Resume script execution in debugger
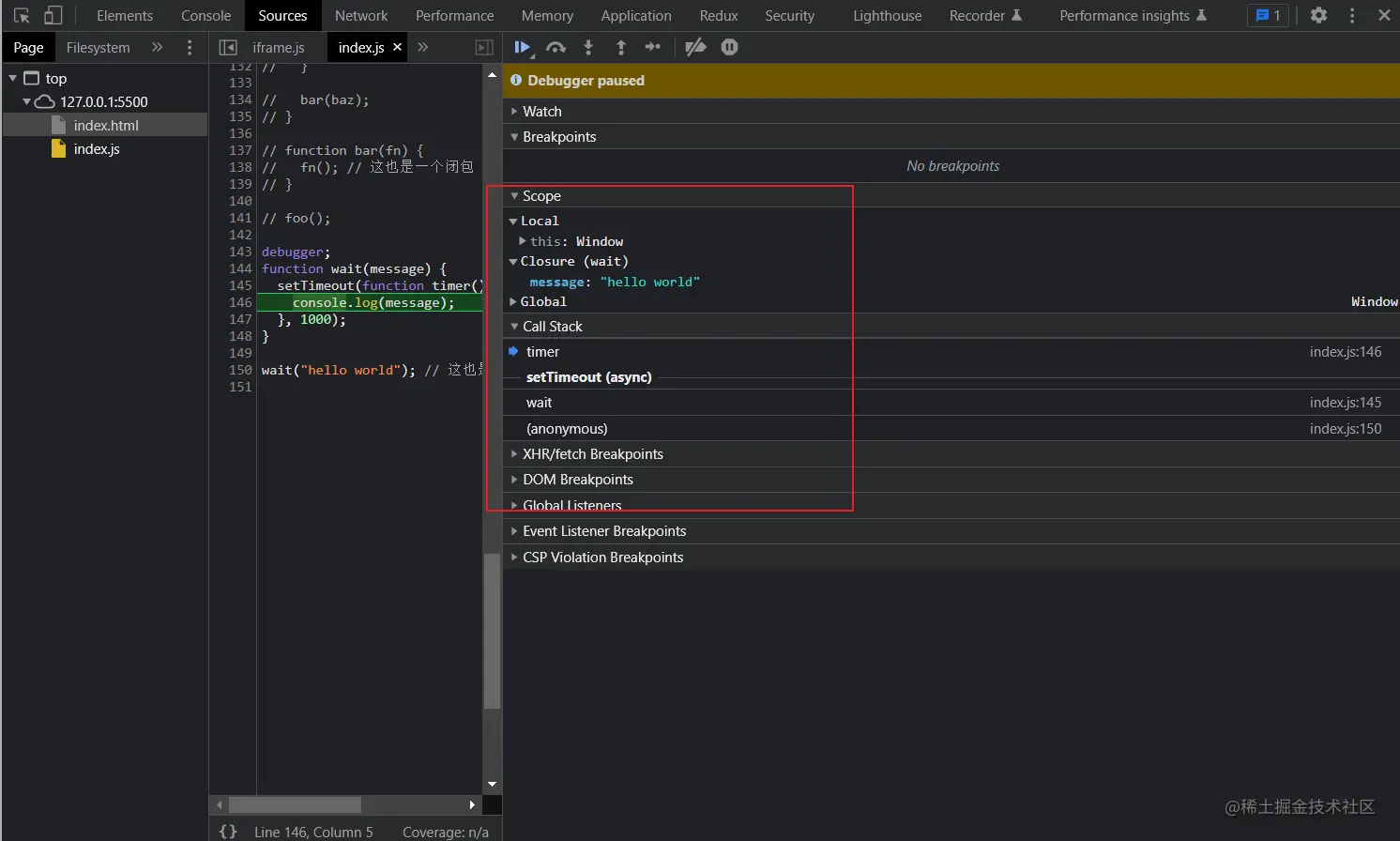Screen dimensions: 1400x841 click(x=522, y=47)
